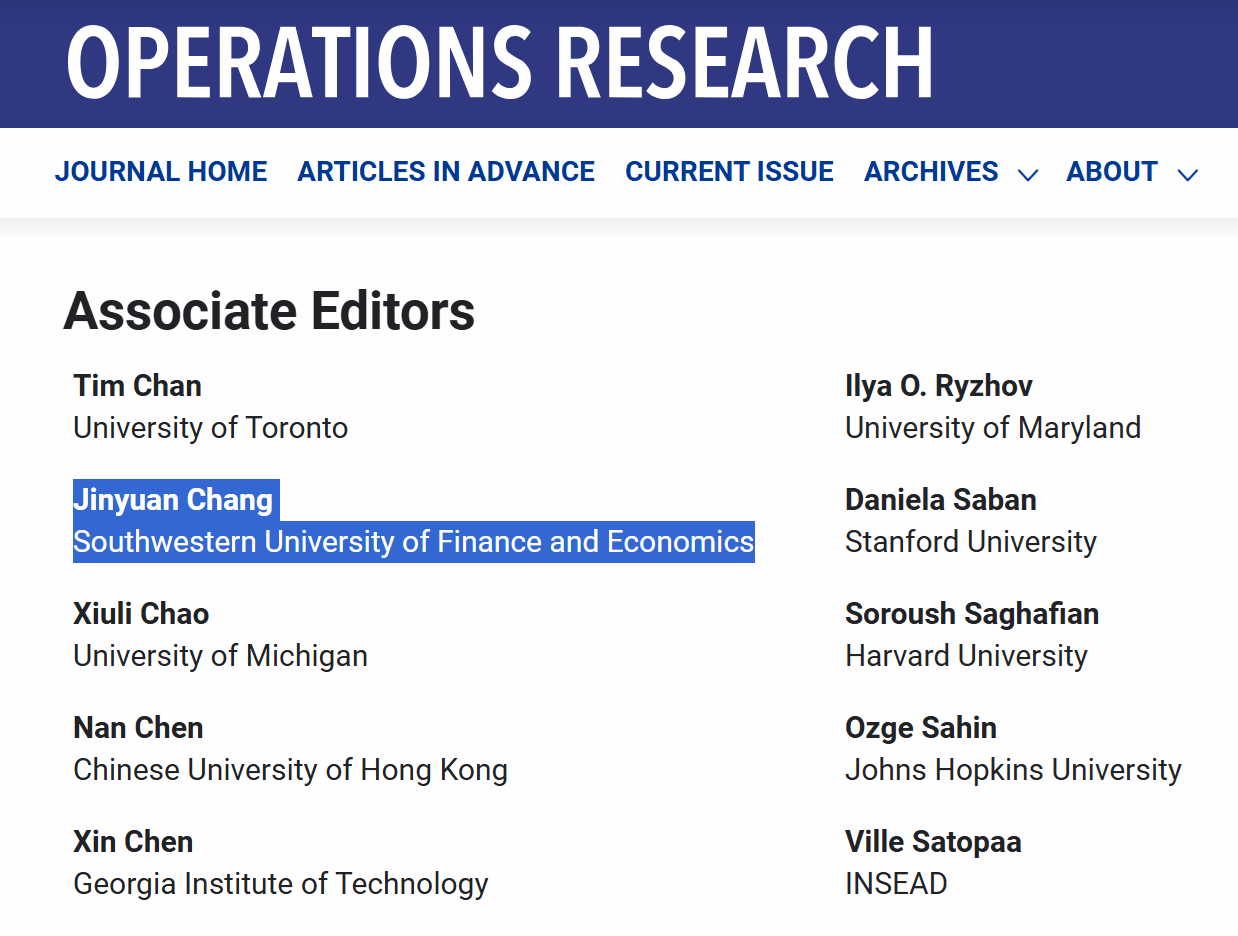Click editor name Soroush Saghafian

pos(971,614)
